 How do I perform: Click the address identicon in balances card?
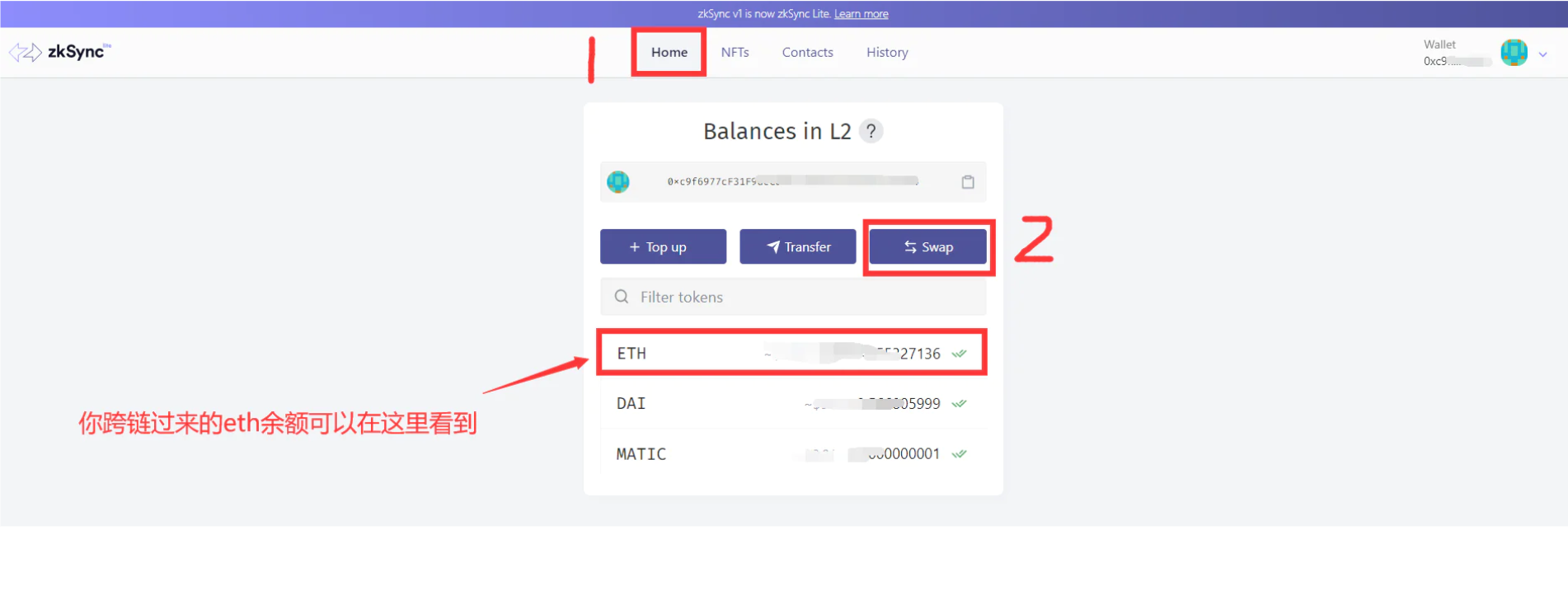click(618, 181)
